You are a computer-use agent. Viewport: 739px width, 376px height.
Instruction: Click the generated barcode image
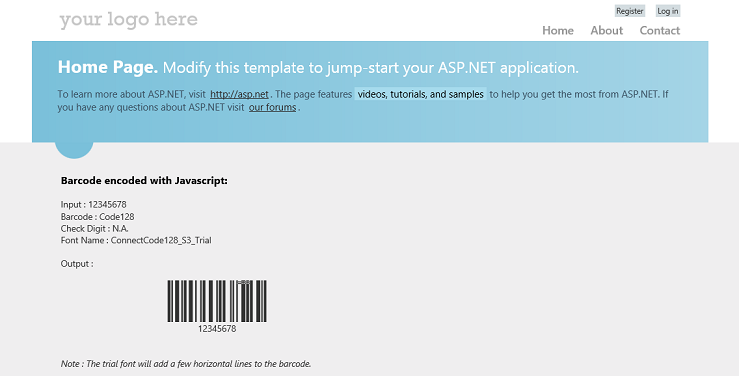[x=217, y=301]
